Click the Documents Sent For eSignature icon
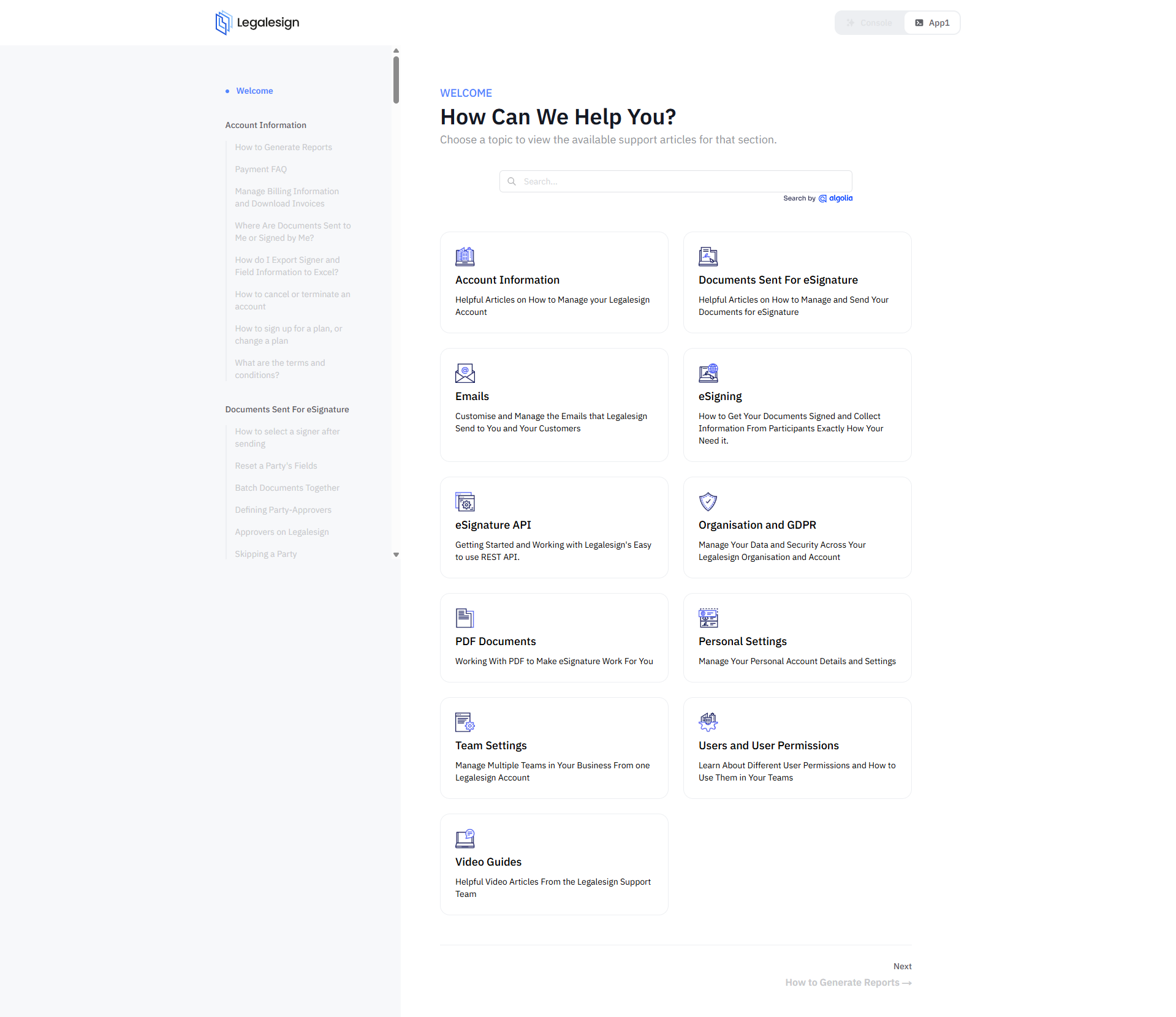1176x1017 pixels. 708,257
